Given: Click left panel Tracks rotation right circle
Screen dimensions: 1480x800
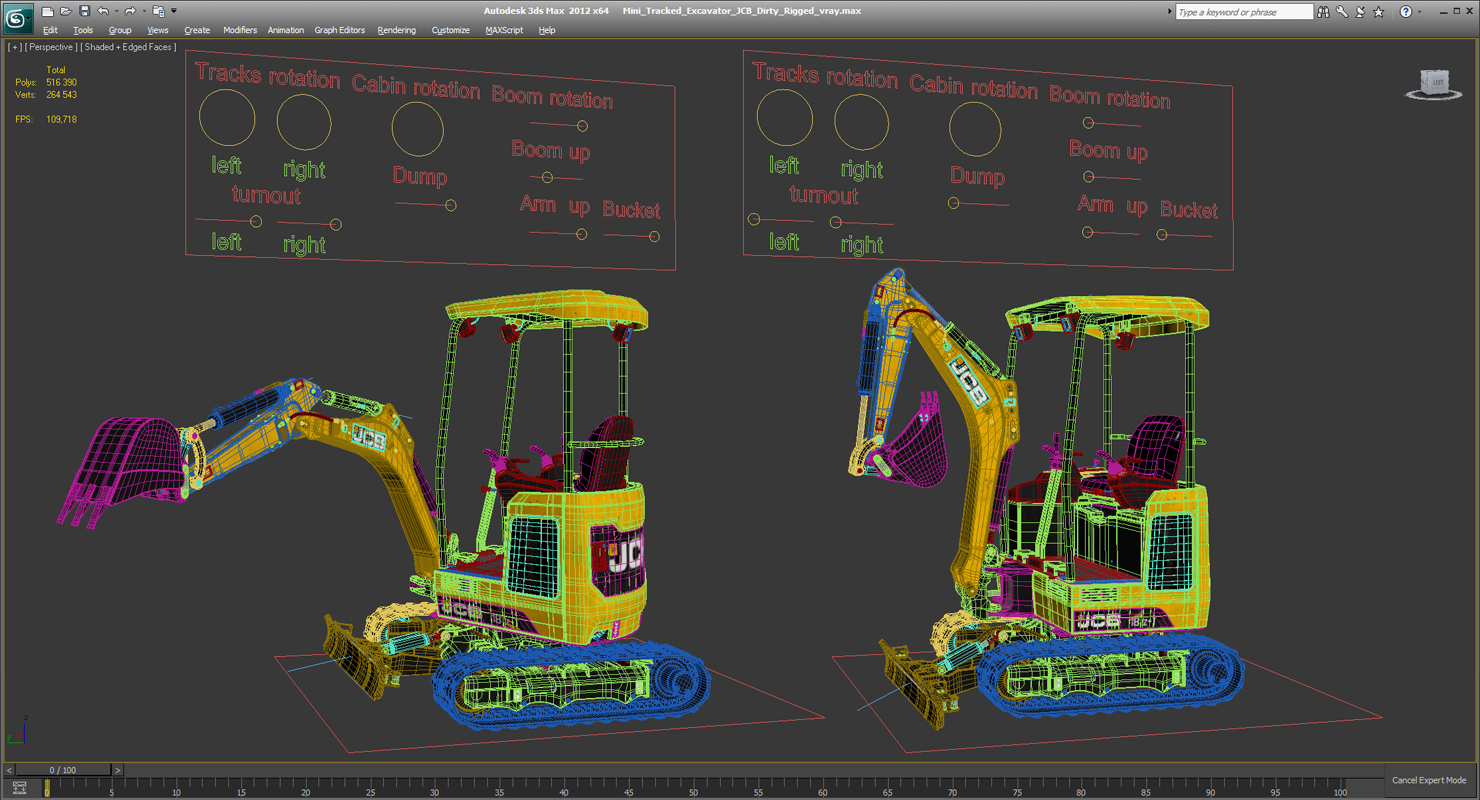Looking at the screenshot, I should click(x=304, y=122).
